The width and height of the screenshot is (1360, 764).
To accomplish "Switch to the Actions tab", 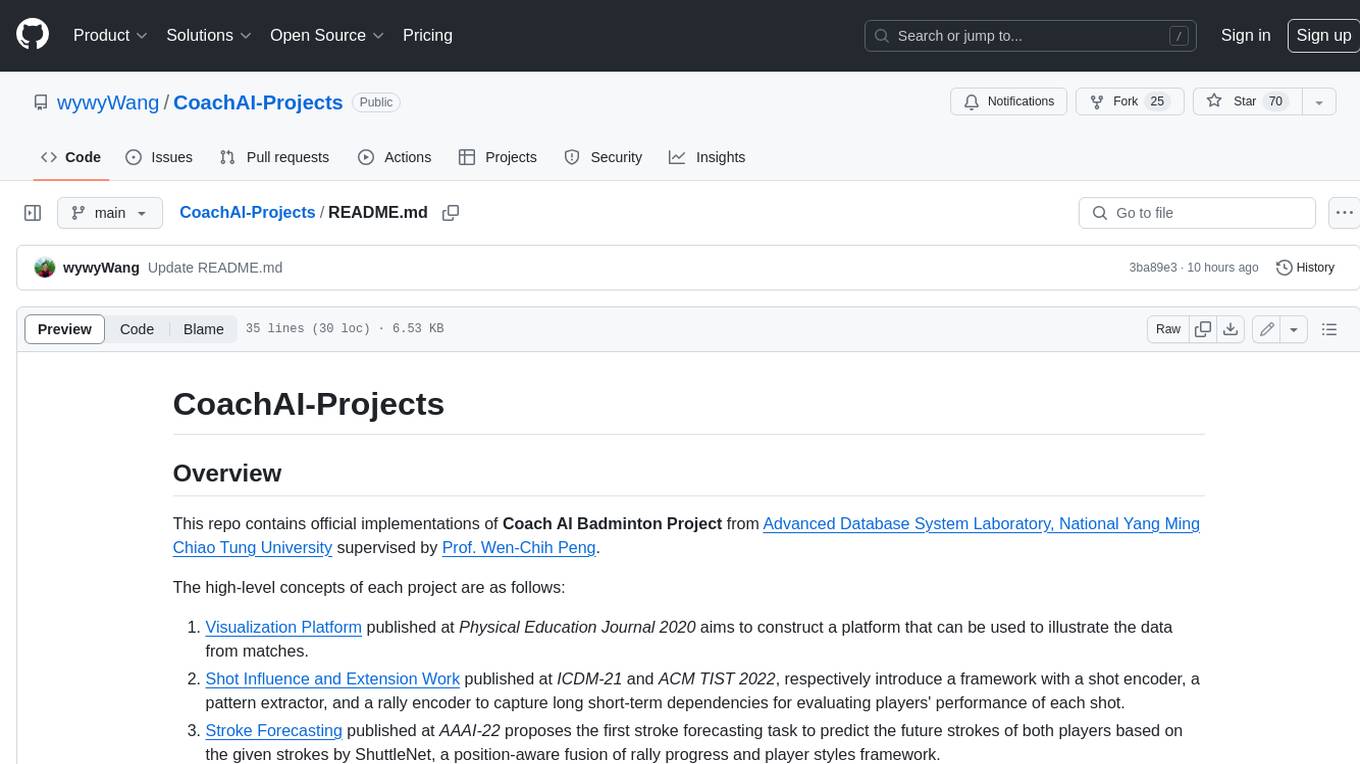I will (x=395, y=157).
